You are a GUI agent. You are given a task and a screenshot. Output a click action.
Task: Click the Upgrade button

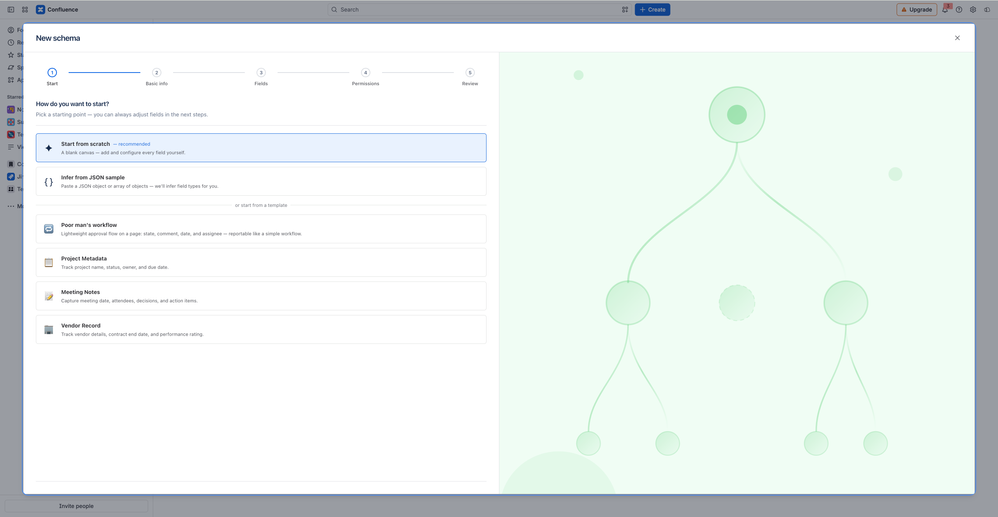click(917, 10)
